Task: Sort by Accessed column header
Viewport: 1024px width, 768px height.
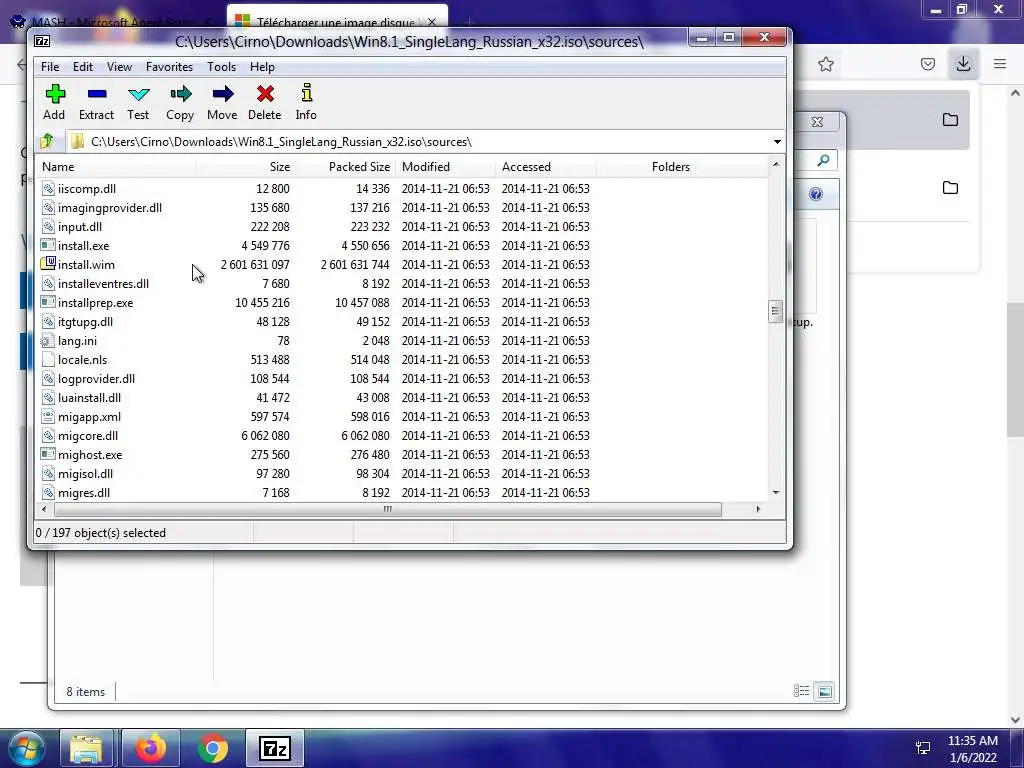Action: [x=545, y=167]
